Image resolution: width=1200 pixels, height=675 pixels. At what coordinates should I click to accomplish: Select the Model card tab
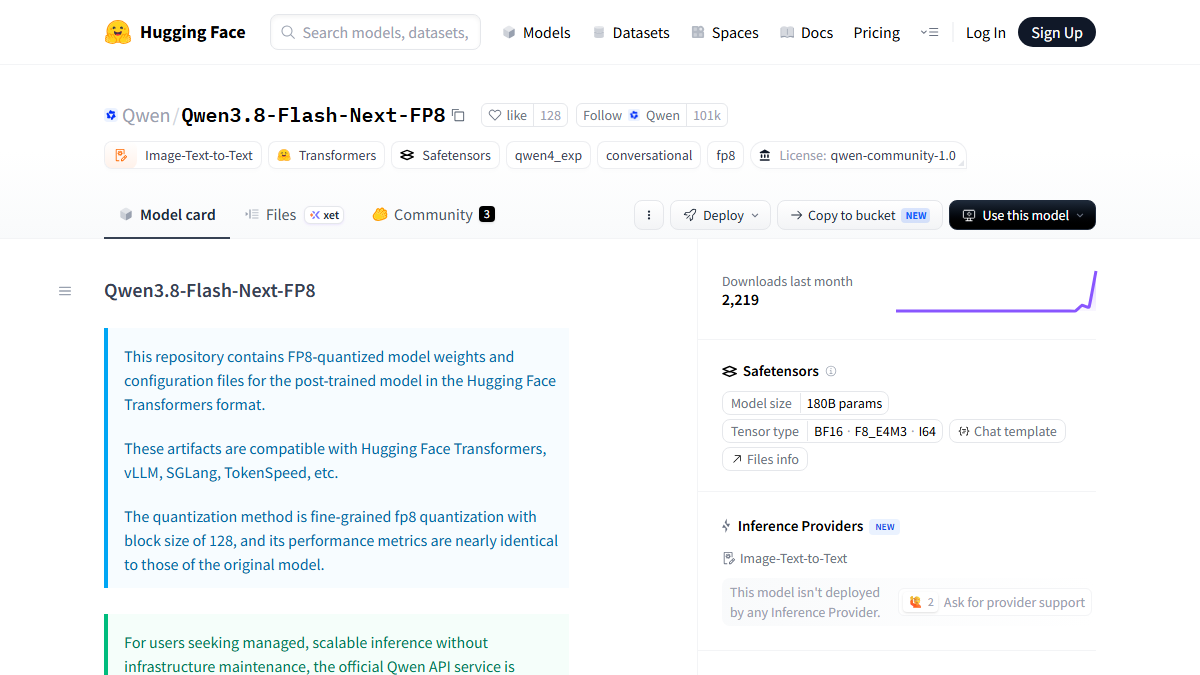coord(167,215)
